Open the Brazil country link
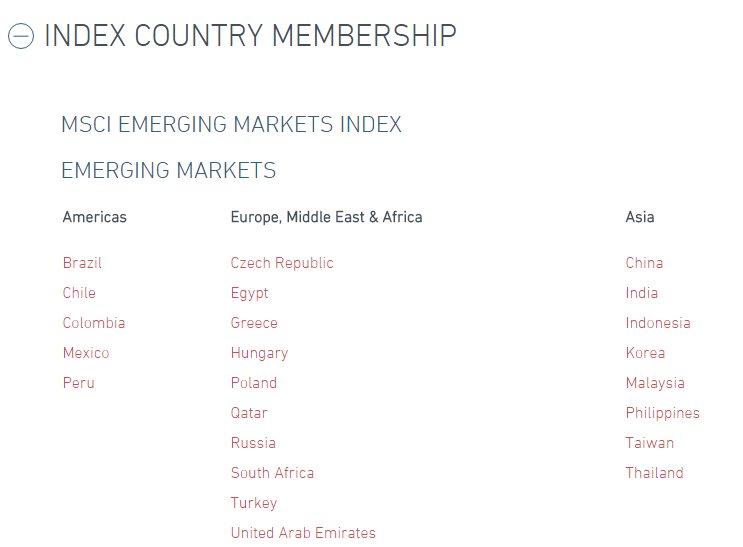This screenshot has width=743, height=547. pyautogui.click(x=82, y=263)
